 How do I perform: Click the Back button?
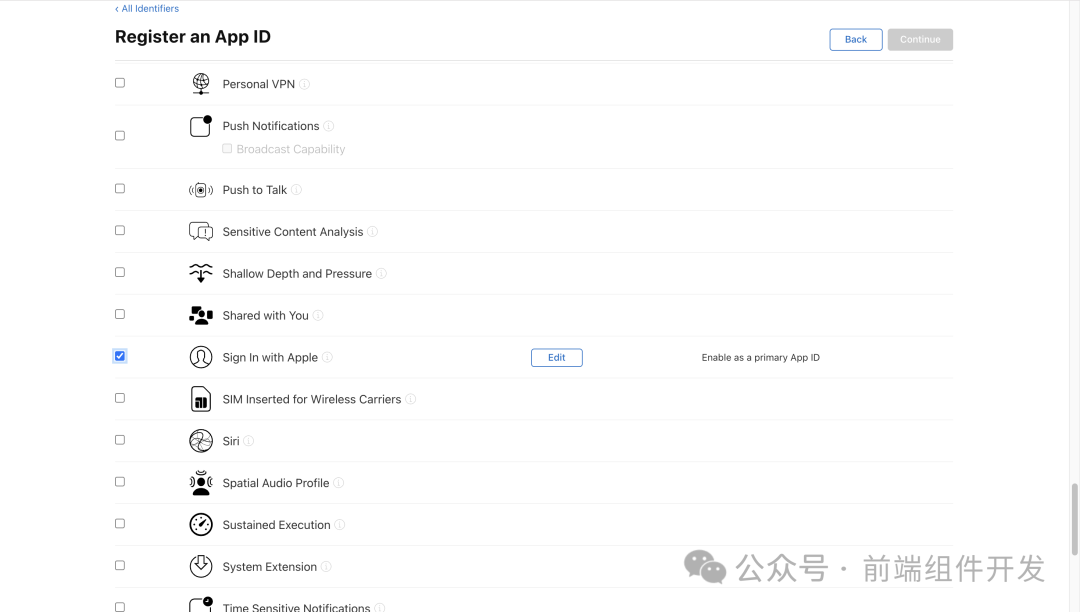point(855,39)
